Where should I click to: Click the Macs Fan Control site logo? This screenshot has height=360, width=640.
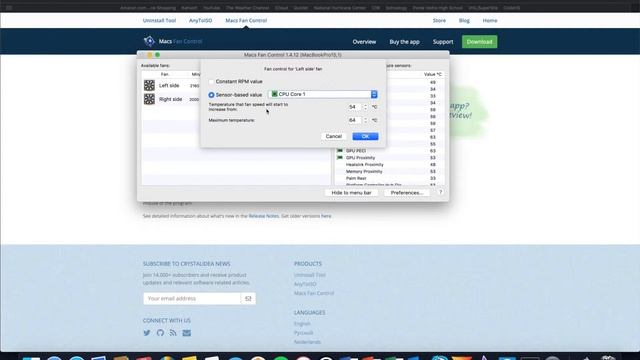point(173,41)
